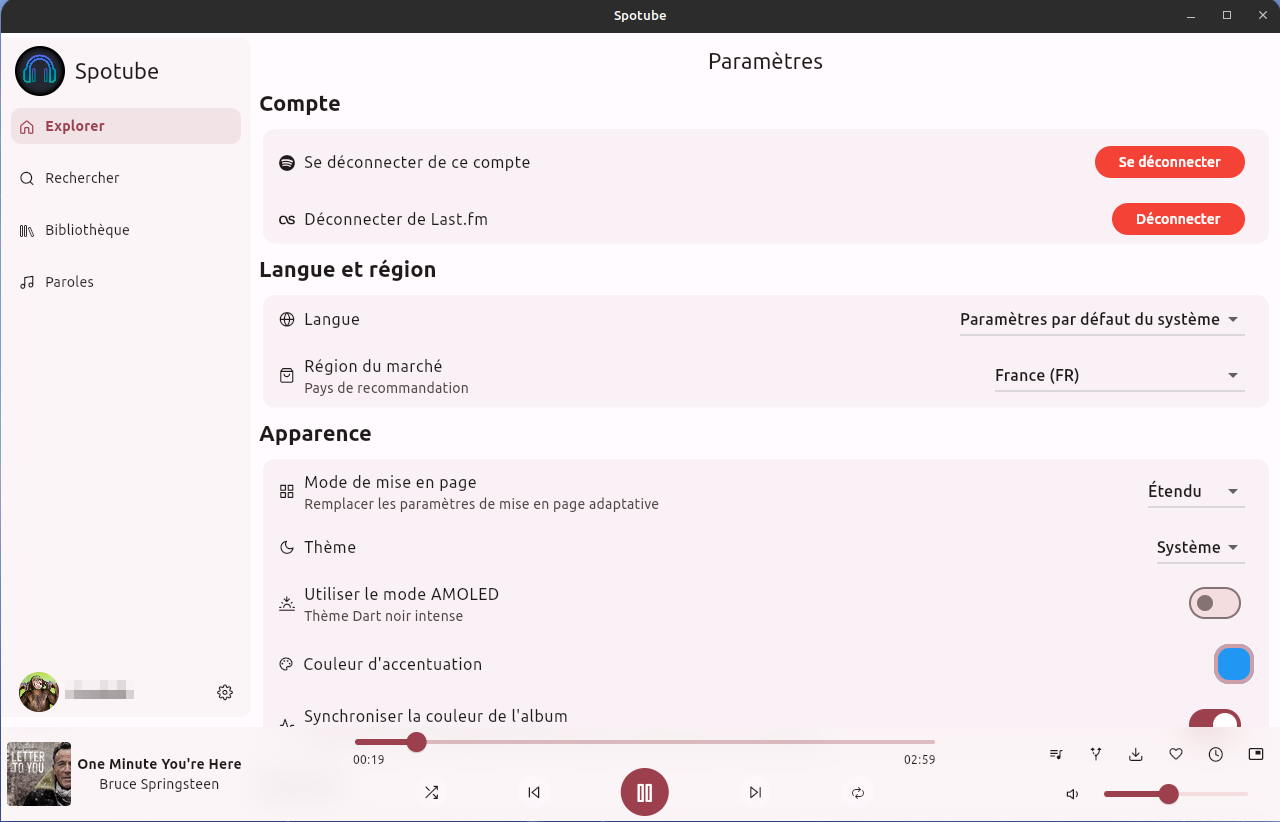Expand the Région du marché dropdown

click(1119, 376)
